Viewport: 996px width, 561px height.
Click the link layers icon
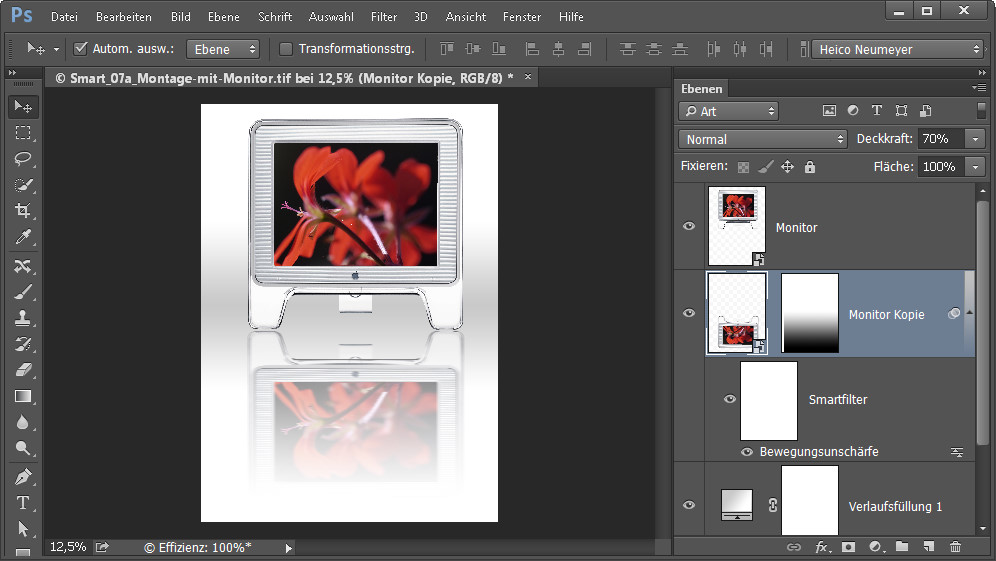[x=793, y=547]
